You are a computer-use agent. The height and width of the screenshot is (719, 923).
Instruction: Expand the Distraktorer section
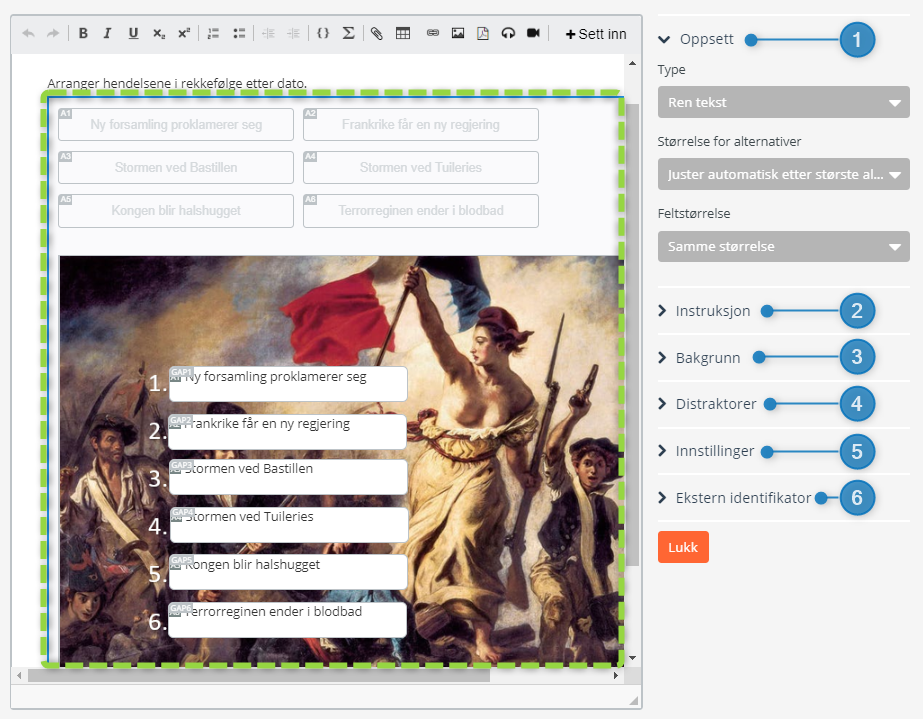707,404
